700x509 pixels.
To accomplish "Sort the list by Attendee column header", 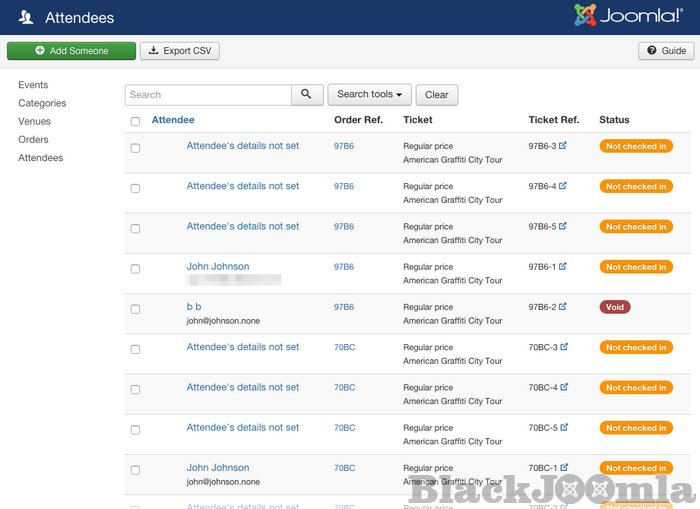I will coord(173,120).
